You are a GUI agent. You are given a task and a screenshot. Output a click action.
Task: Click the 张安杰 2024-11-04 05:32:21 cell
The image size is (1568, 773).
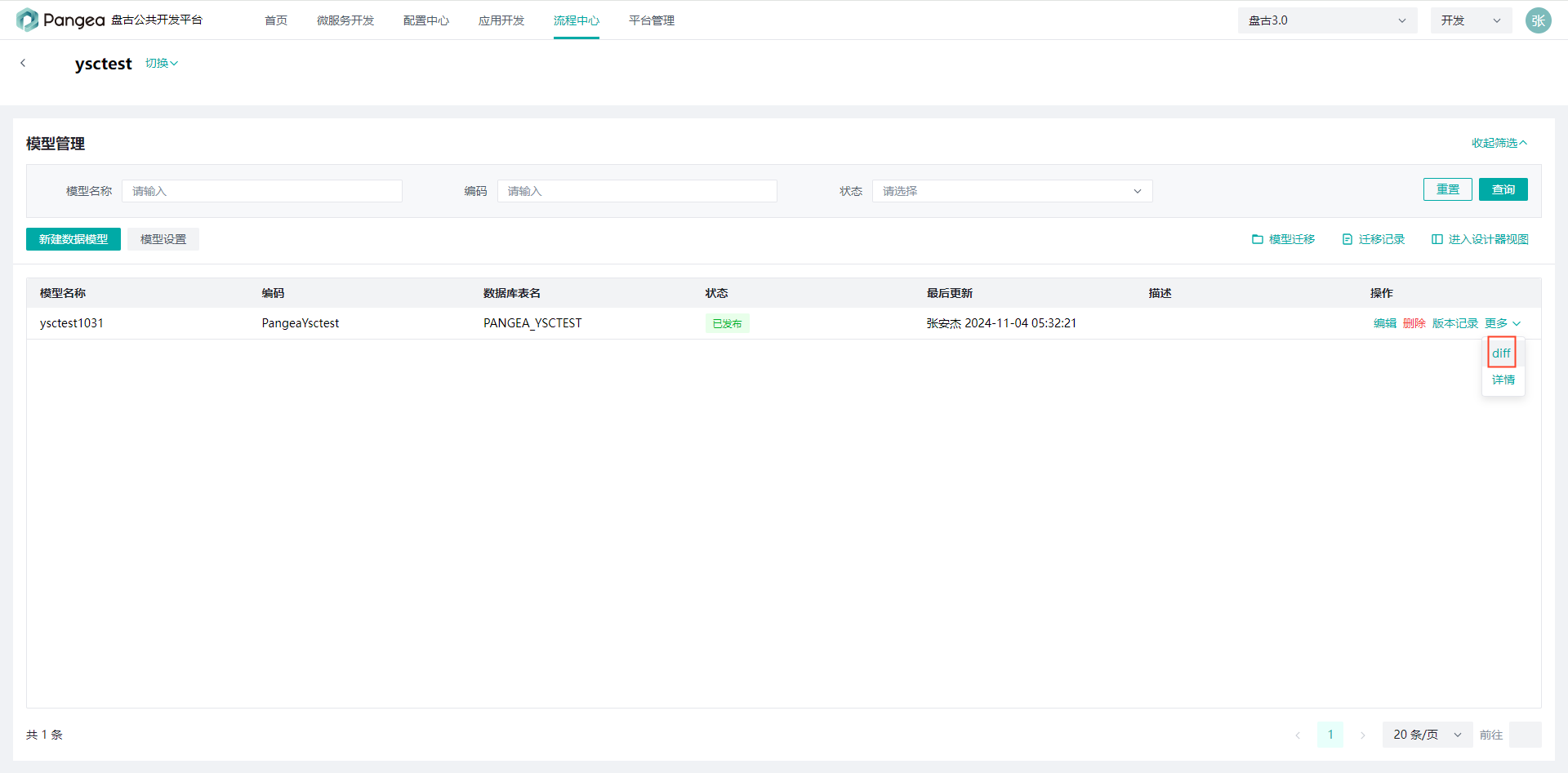click(1001, 323)
